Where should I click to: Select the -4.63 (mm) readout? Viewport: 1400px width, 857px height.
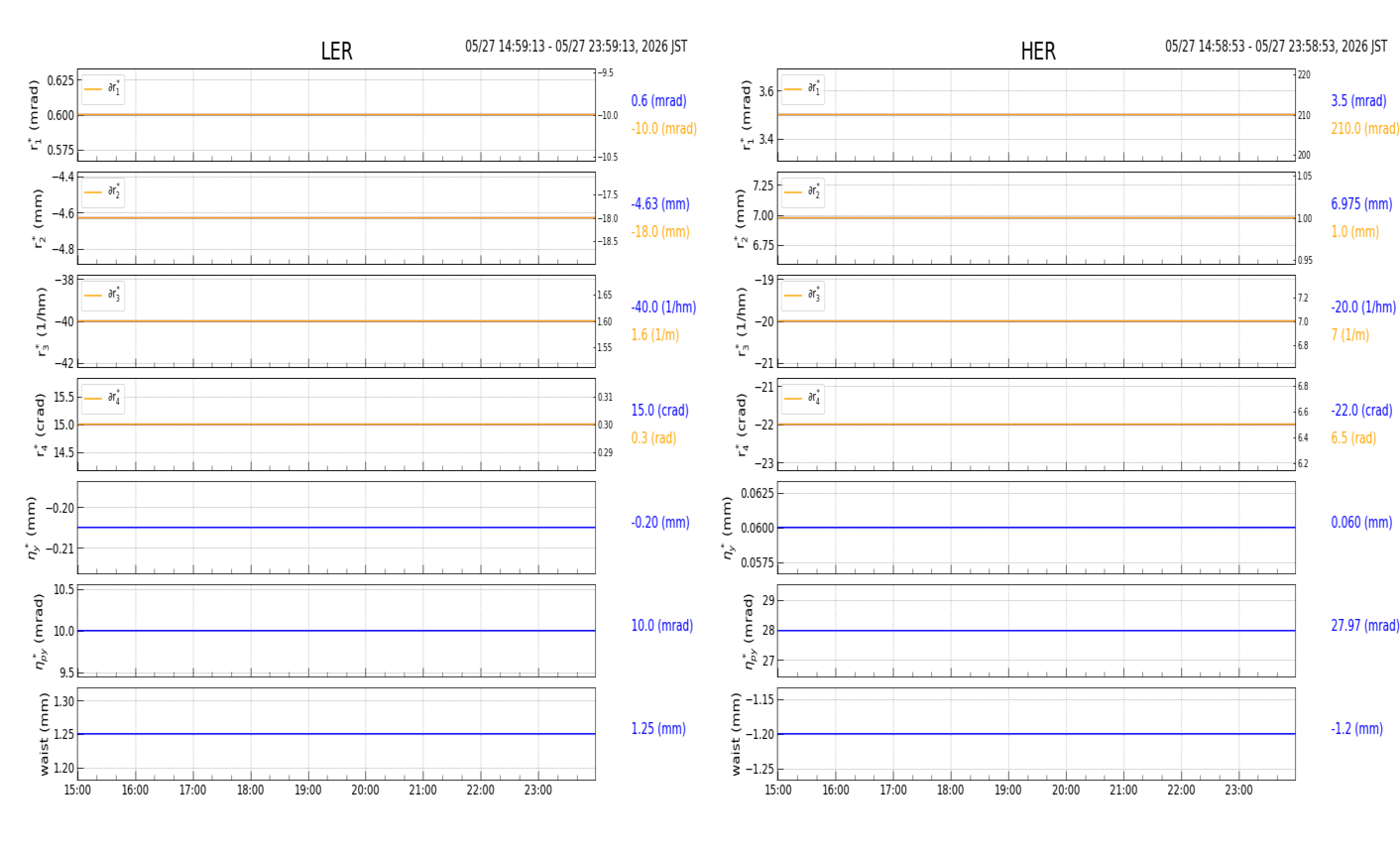[660, 204]
